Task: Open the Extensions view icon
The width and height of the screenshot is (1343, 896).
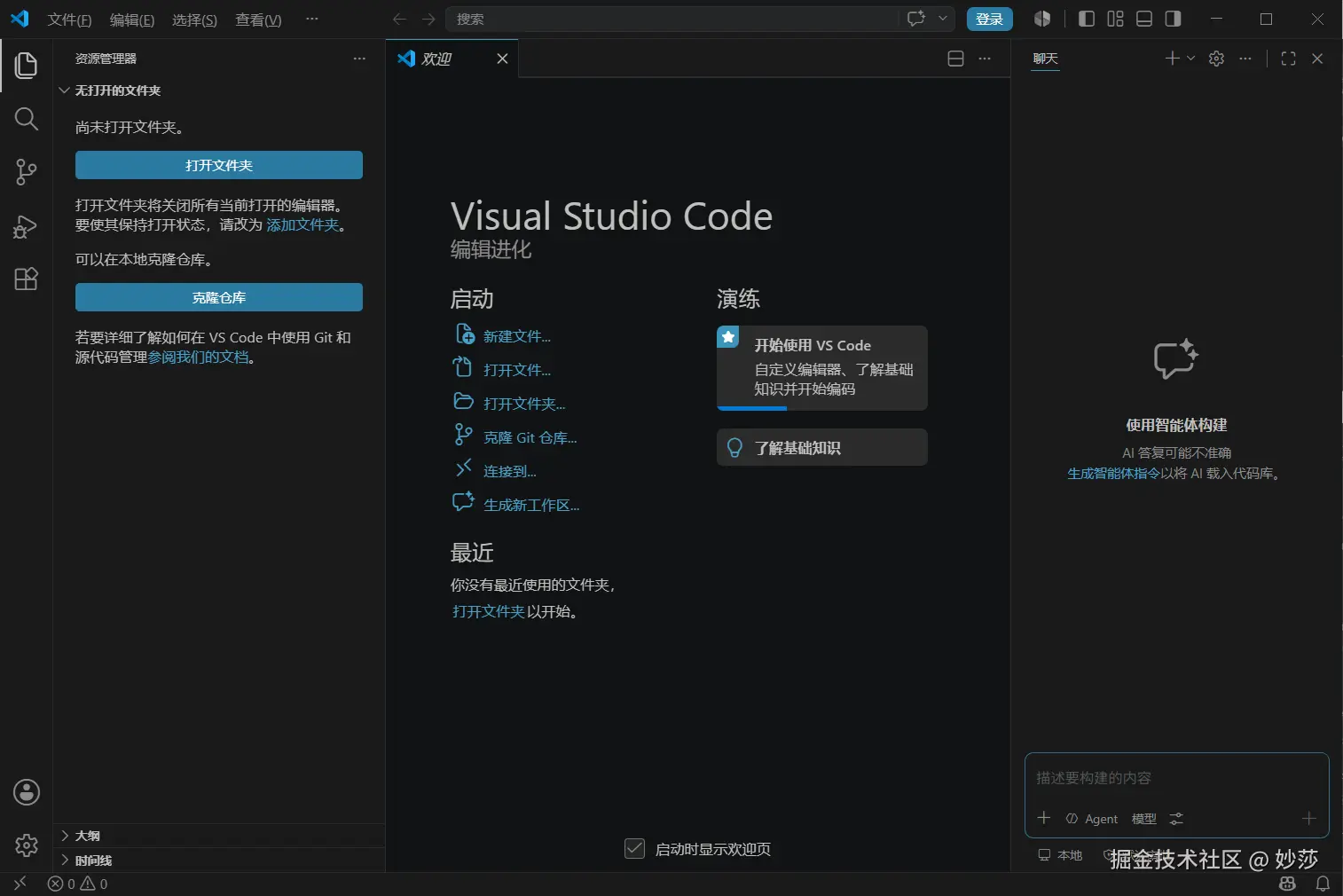Action: pyautogui.click(x=27, y=279)
